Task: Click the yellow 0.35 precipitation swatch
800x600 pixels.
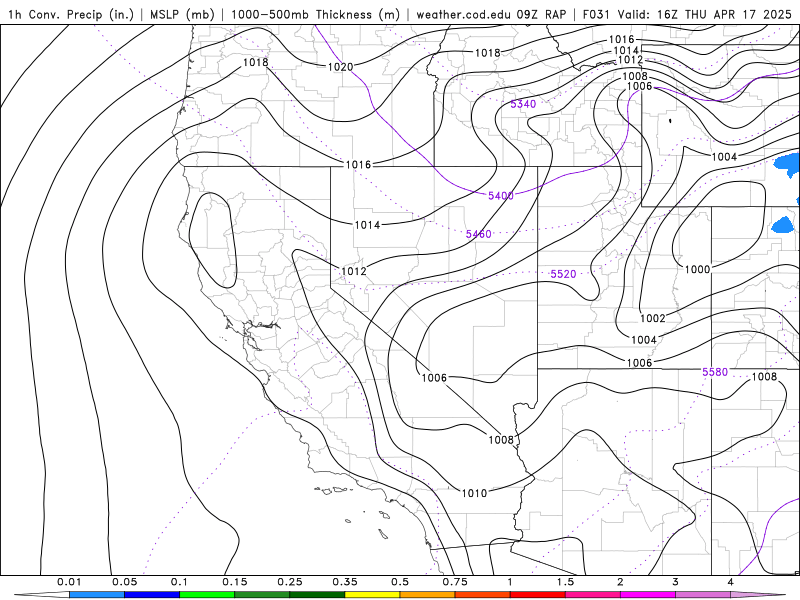Action: pyautogui.click(x=372, y=595)
